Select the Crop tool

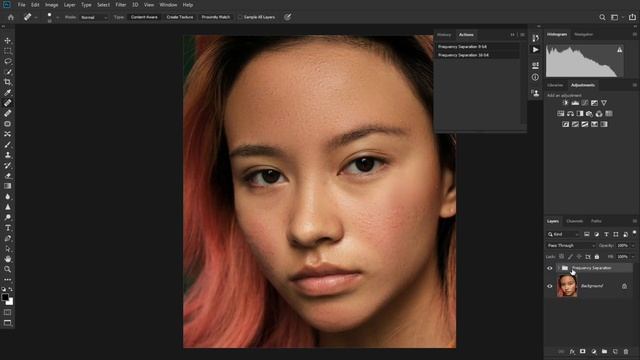tap(7, 82)
